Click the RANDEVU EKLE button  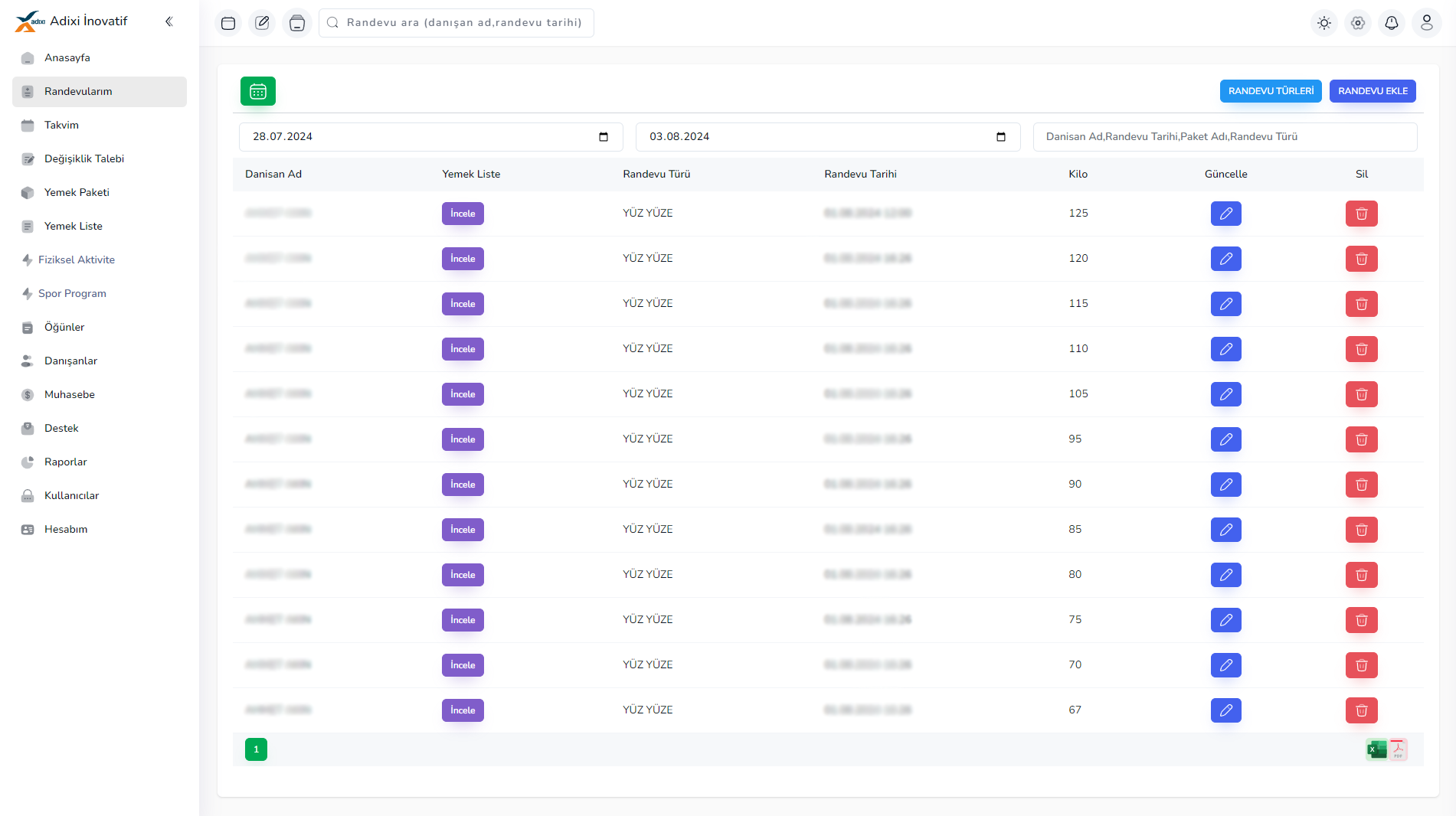point(1373,91)
